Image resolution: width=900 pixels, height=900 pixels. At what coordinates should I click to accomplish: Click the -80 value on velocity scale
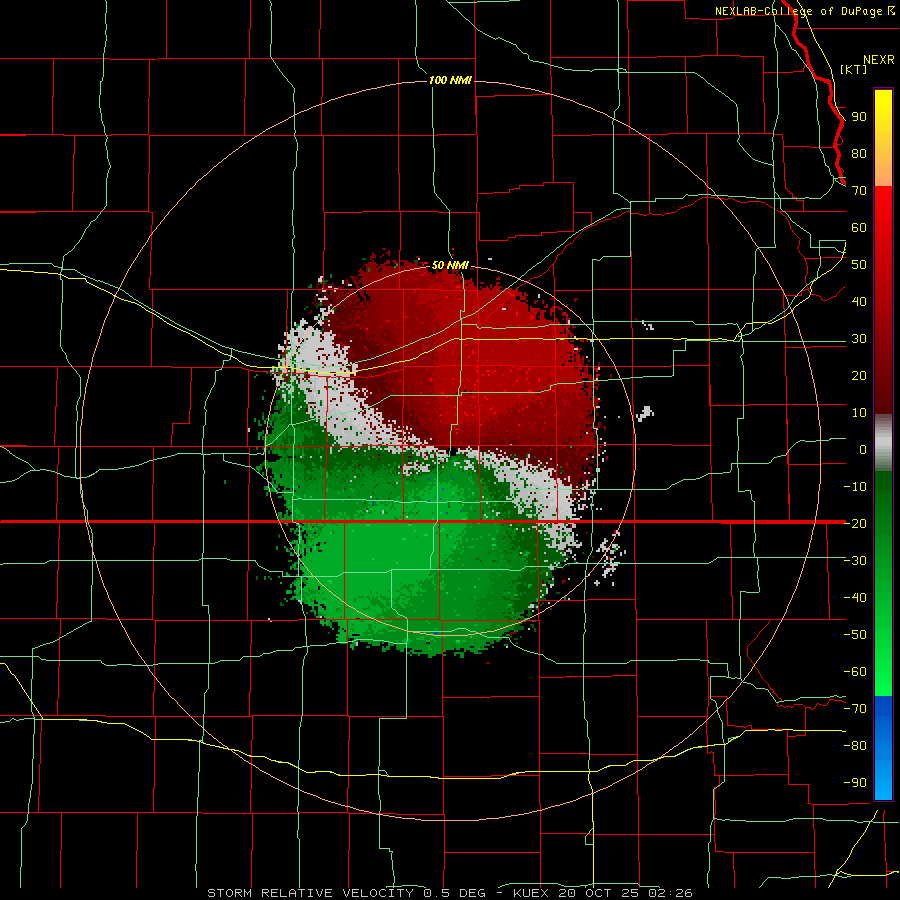point(855,746)
